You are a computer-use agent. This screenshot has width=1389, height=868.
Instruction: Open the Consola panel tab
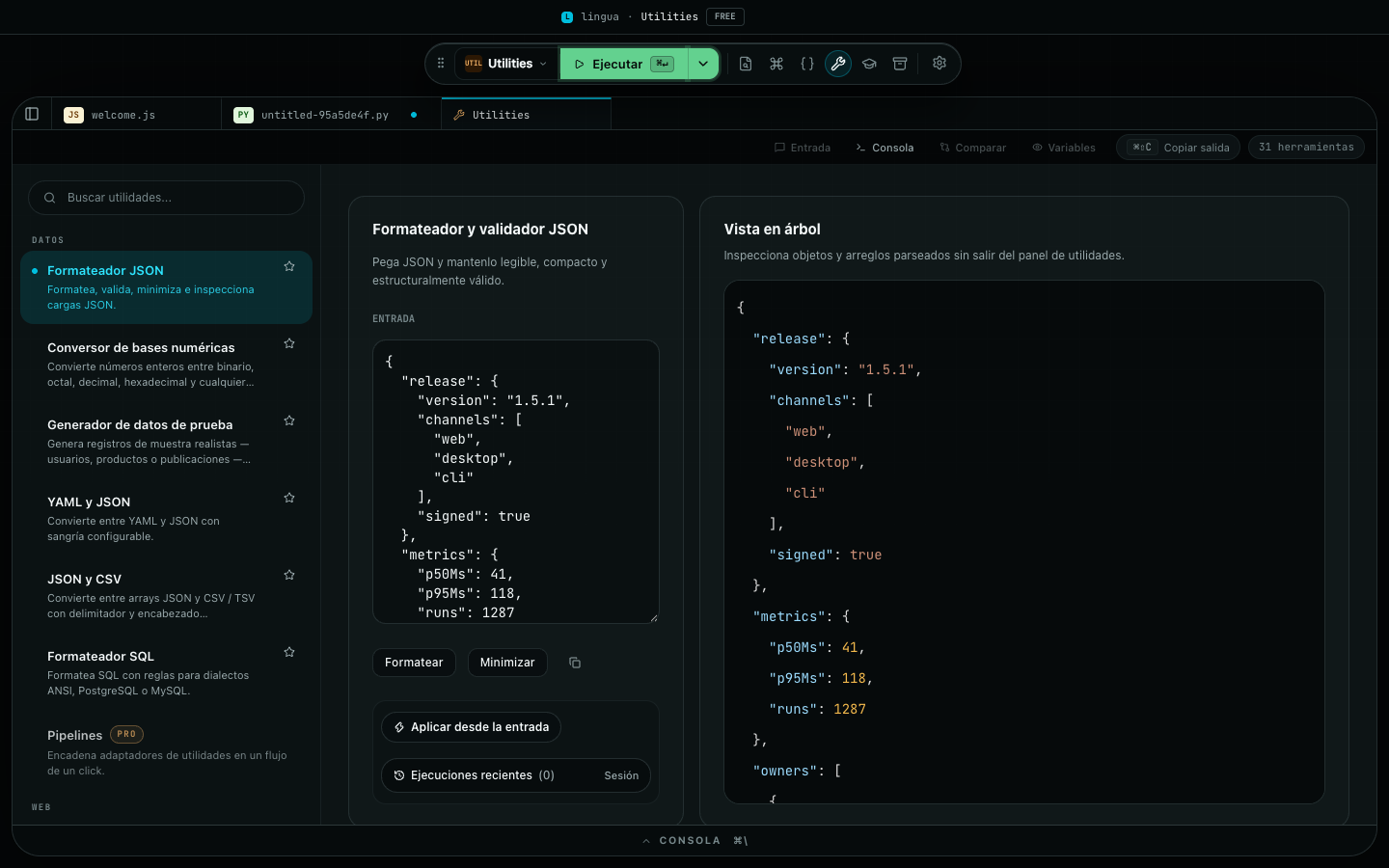point(885,148)
